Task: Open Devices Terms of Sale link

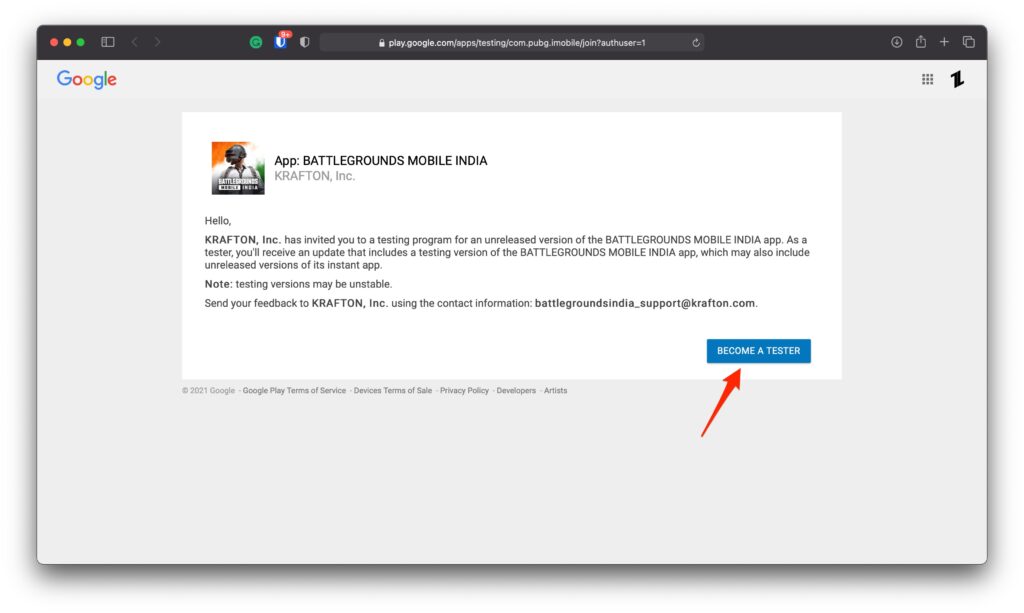Action: click(392, 390)
